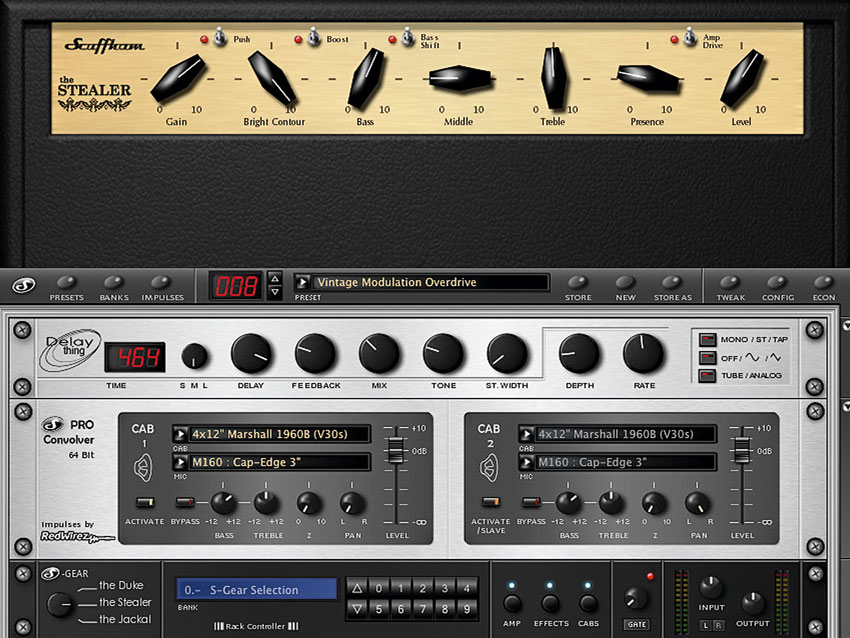Open the Banks button

point(114,282)
